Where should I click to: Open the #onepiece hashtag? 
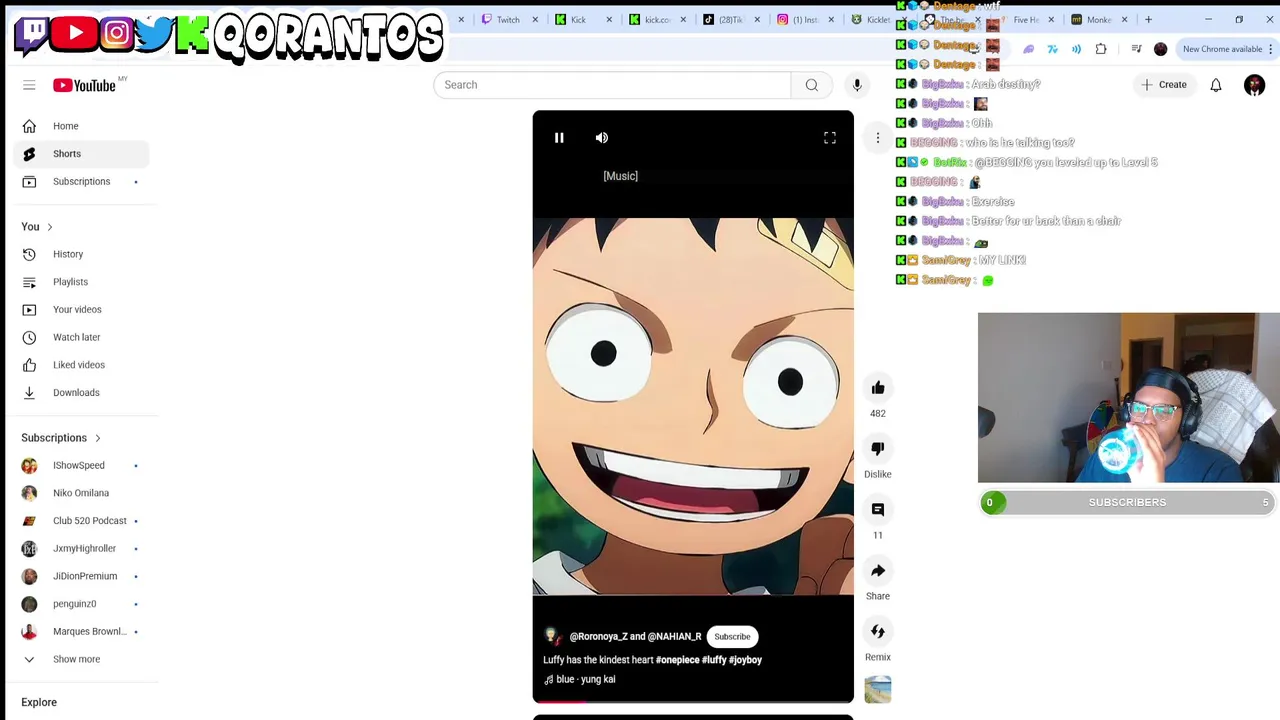(x=678, y=660)
